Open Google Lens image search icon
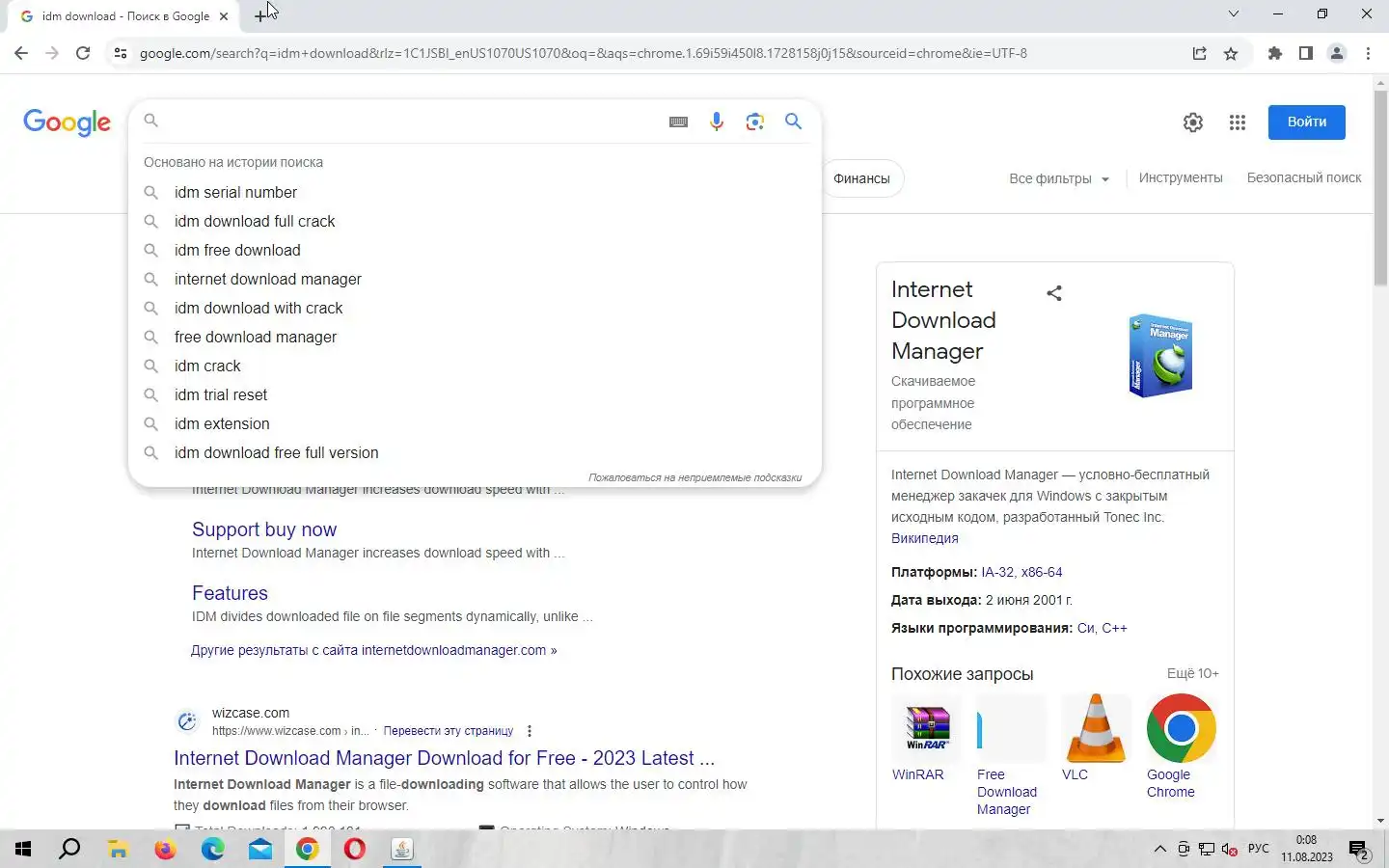 pos(755,122)
